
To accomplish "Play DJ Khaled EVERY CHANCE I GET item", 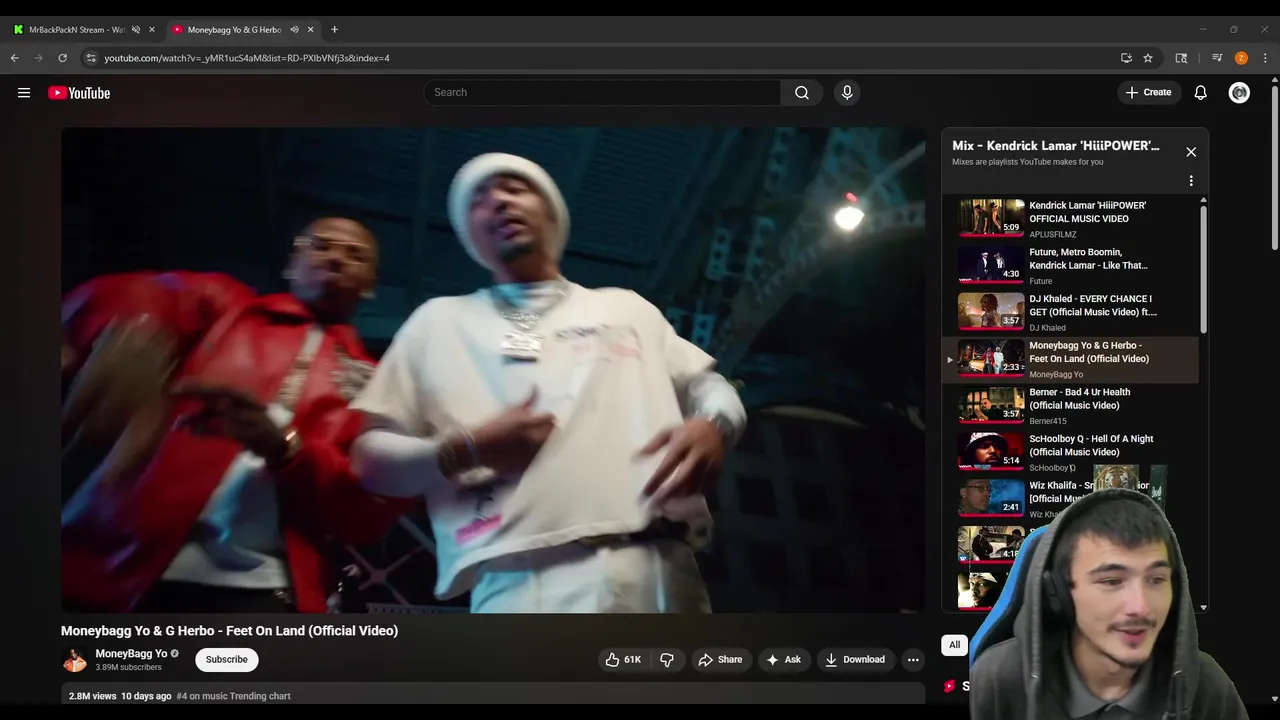I will 1072,312.
